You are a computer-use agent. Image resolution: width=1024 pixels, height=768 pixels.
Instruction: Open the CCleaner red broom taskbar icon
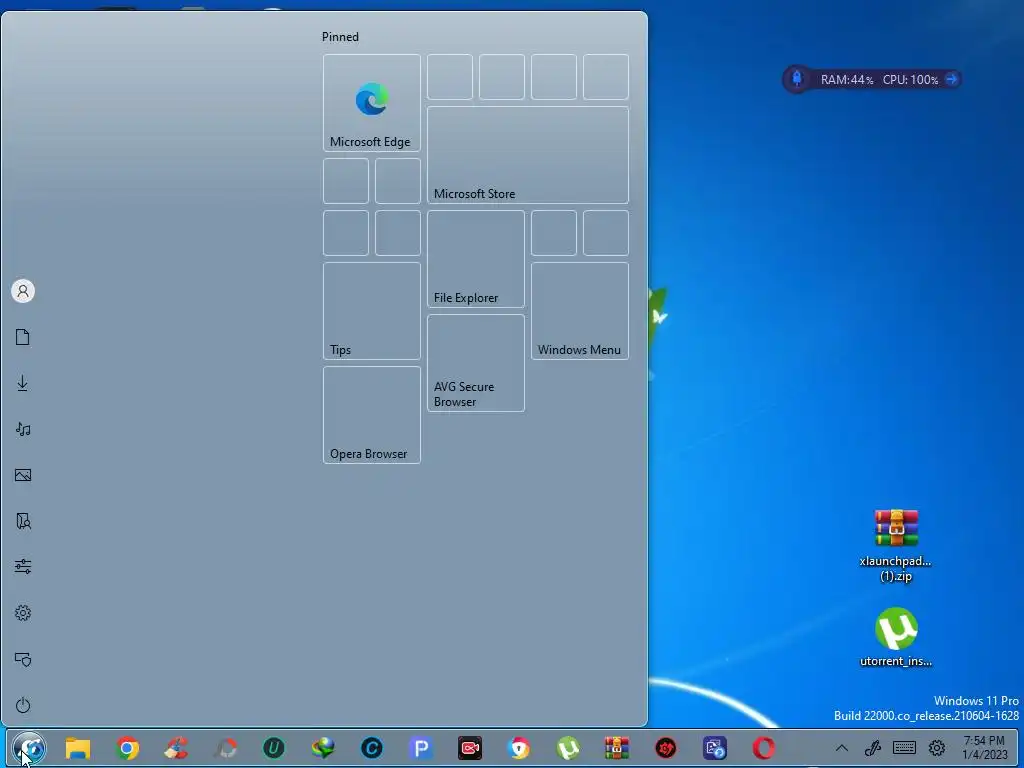pos(176,748)
